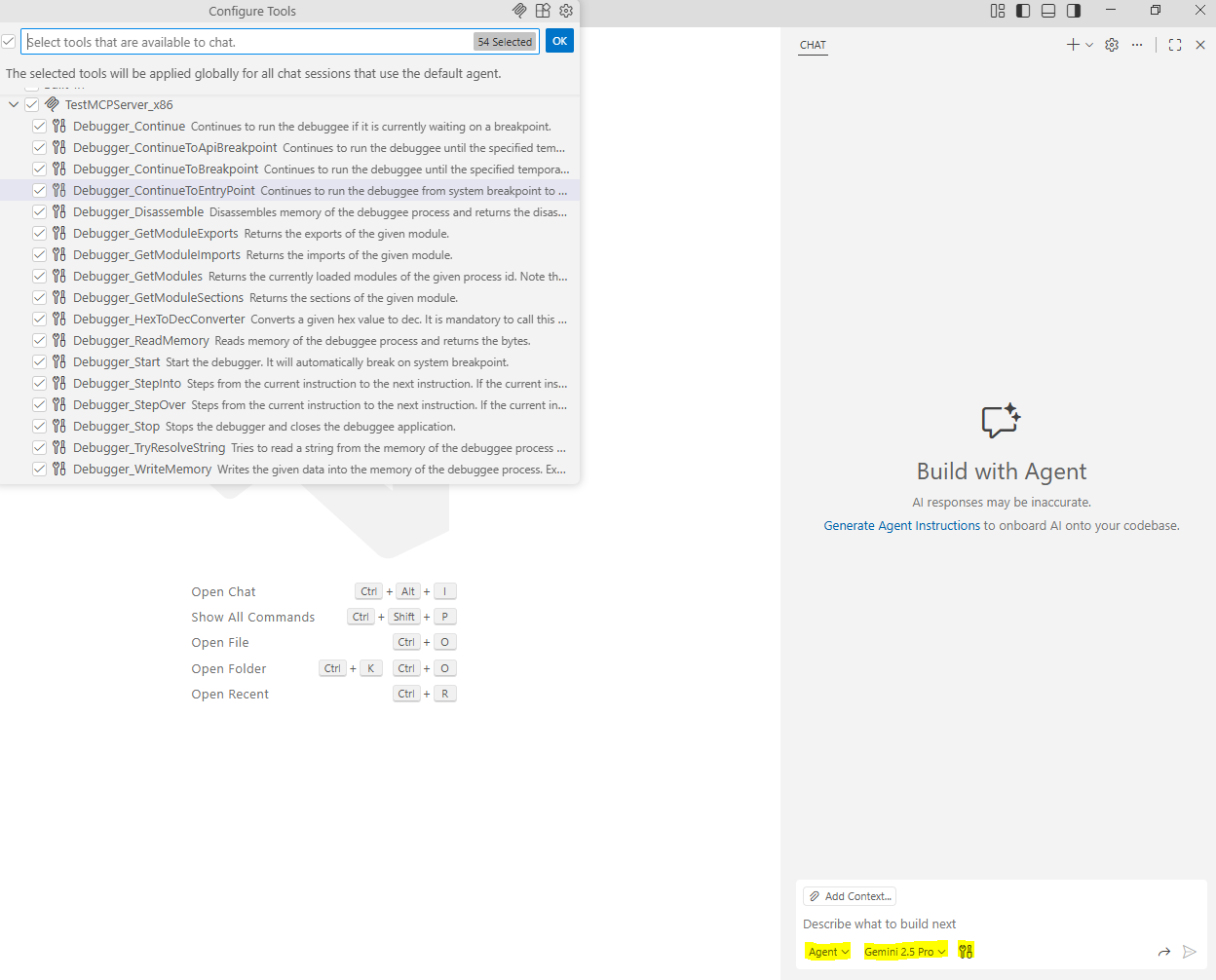Click the tool icon beside Debugger_StepInto
Viewport: 1216px width, 980px height.
point(59,383)
